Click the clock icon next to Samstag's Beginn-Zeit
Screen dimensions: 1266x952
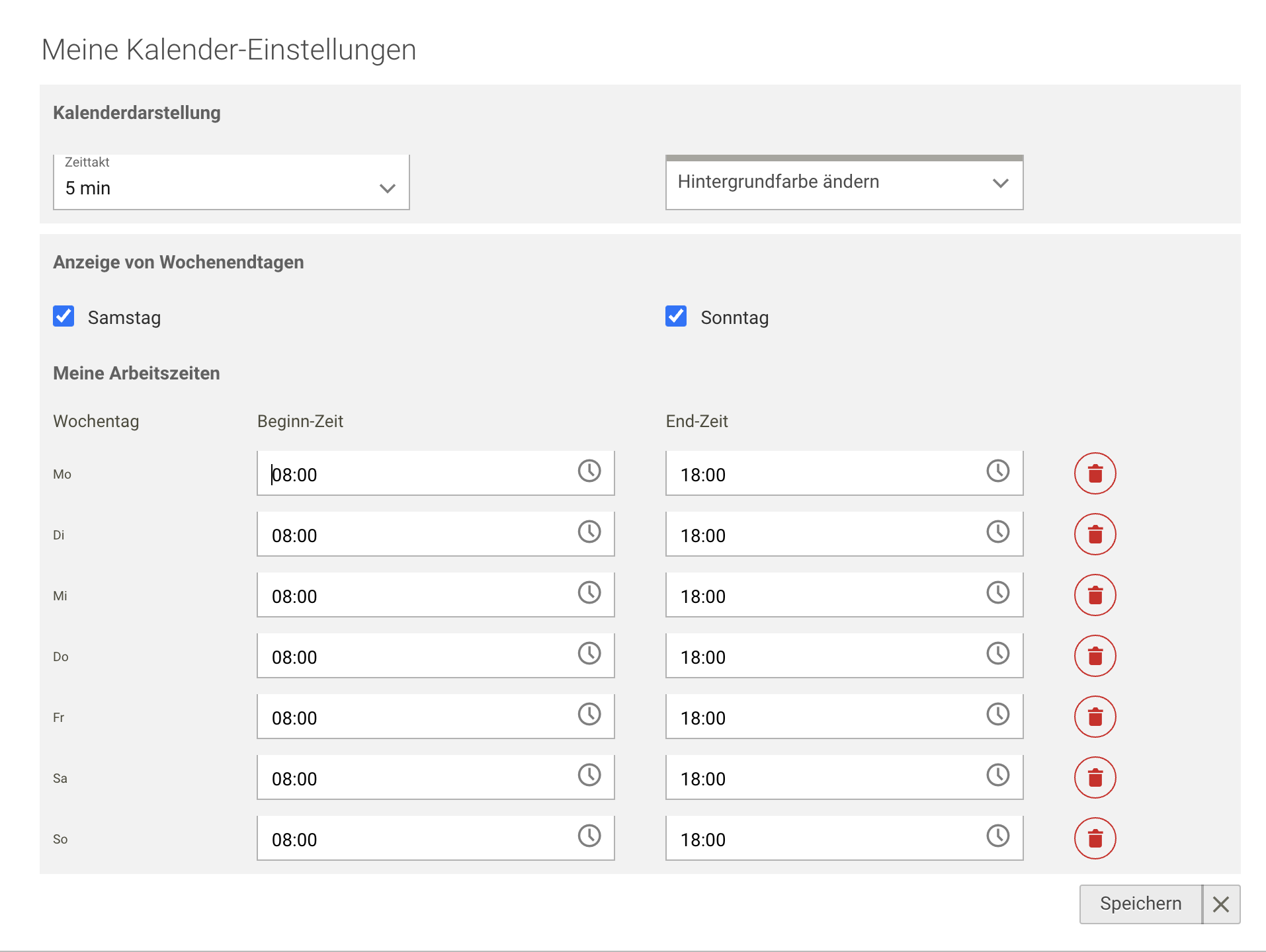pyautogui.click(x=589, y=776)
